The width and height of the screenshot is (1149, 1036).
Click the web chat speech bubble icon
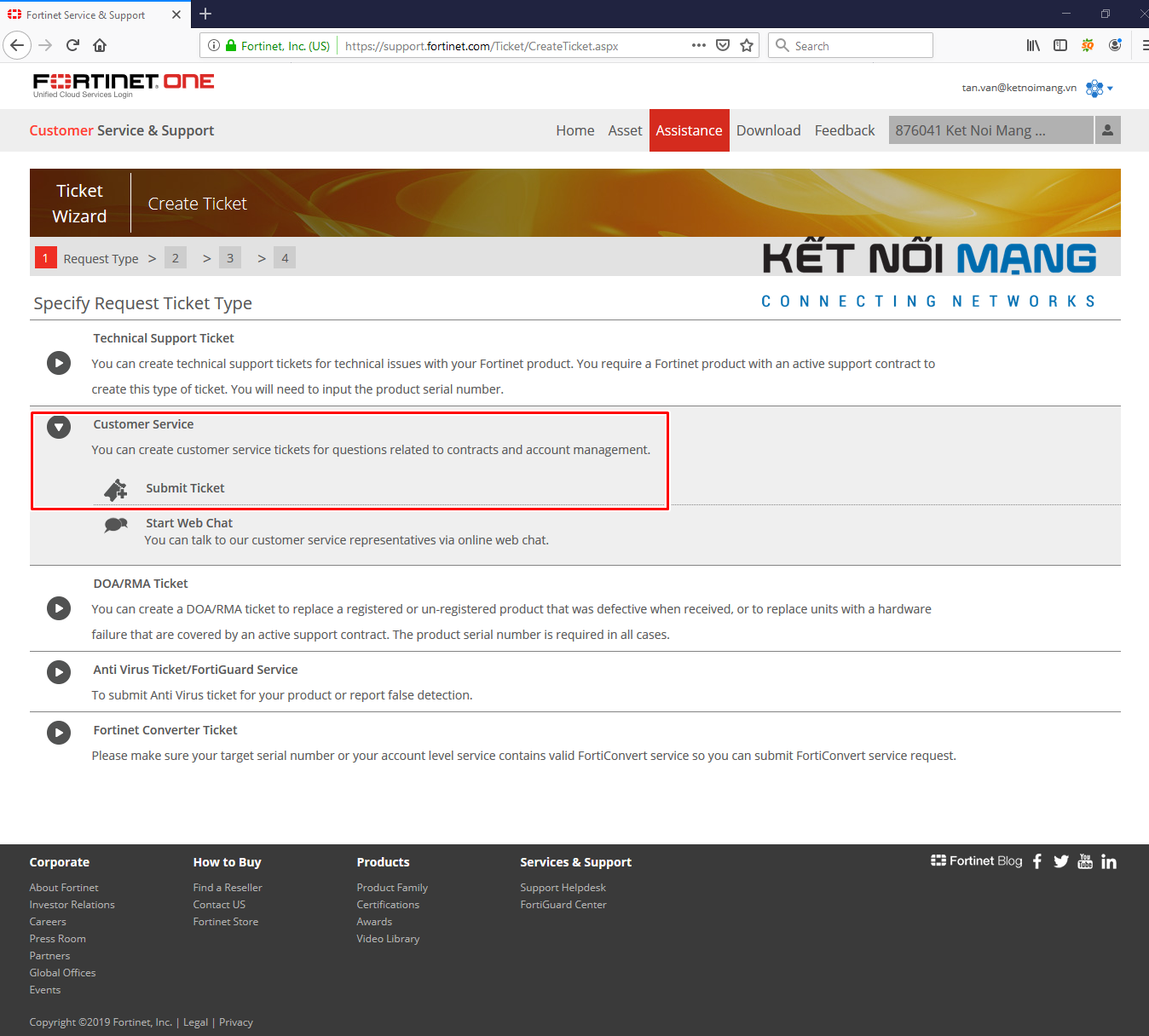point(116,525)
